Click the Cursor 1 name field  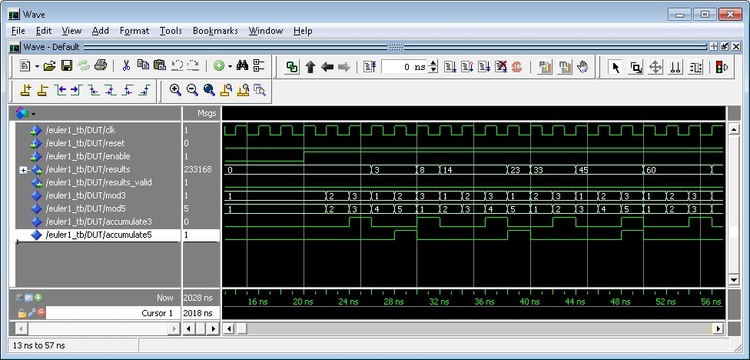click(113, 313)
